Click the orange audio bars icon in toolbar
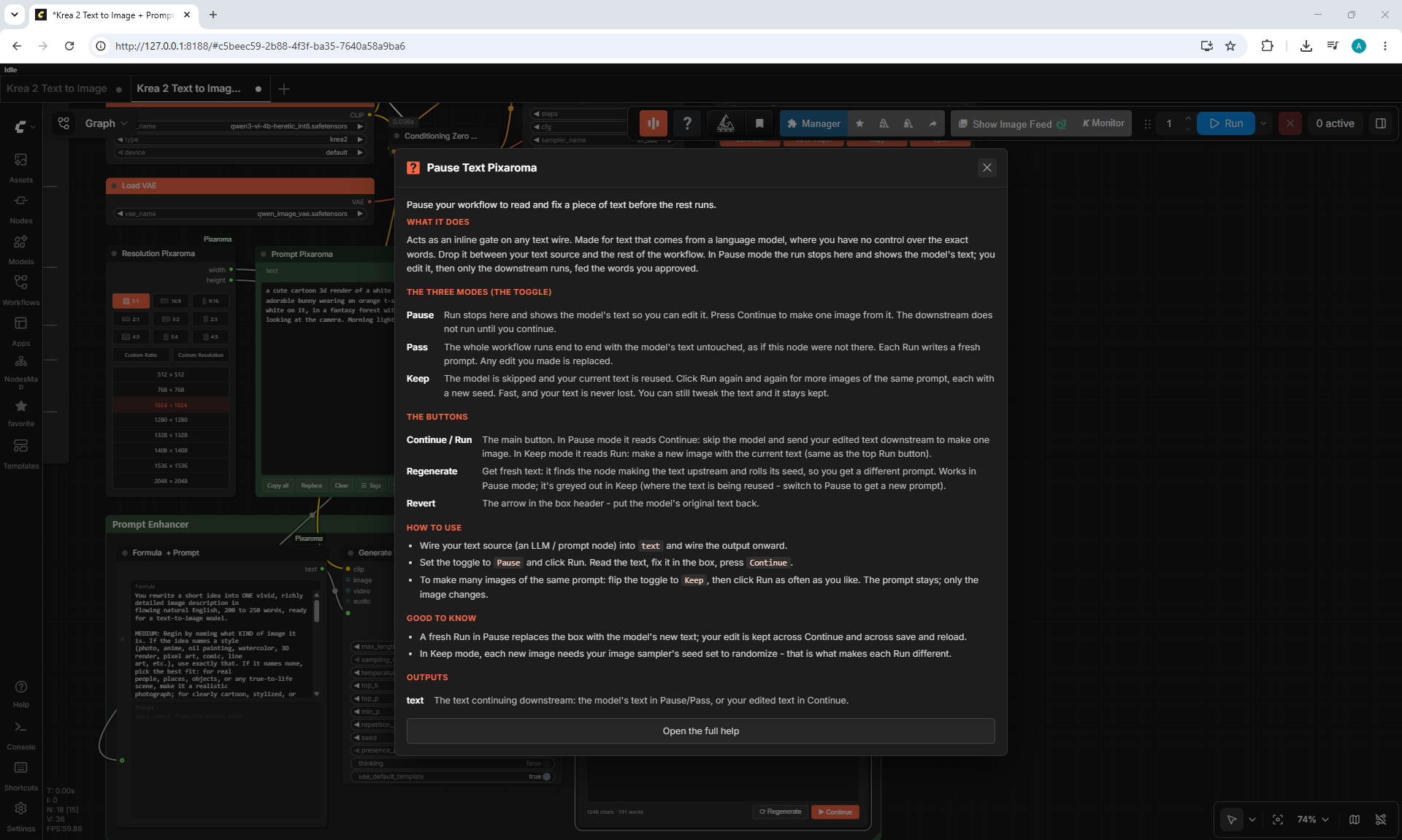 [654, 123]
